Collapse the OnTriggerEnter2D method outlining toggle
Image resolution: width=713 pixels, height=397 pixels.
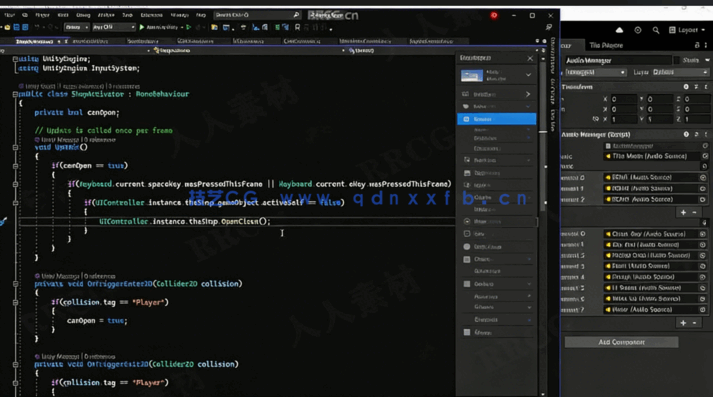pyautogui.click(x=15, y=284)
